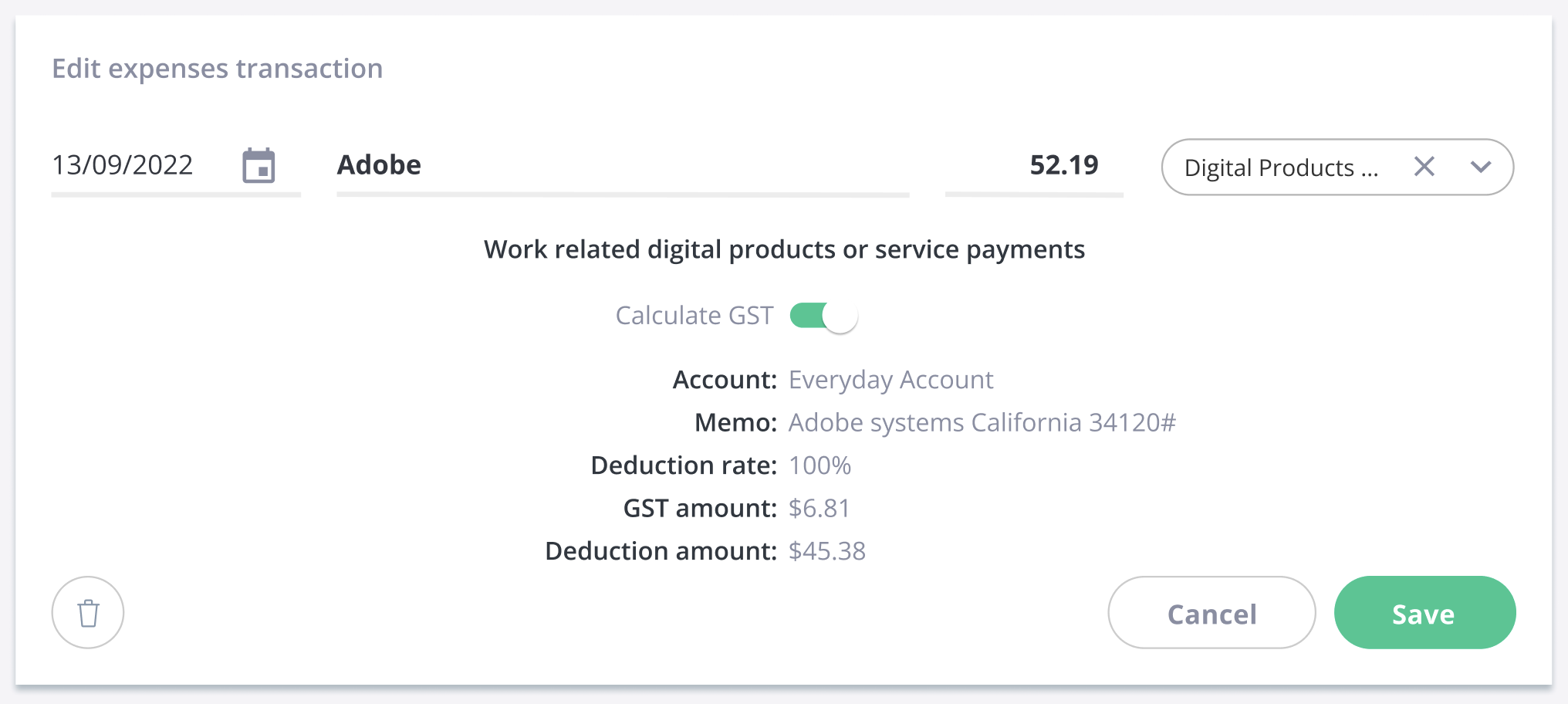
Task: Click the Deduction amount label
Action: tap(661, 551)
